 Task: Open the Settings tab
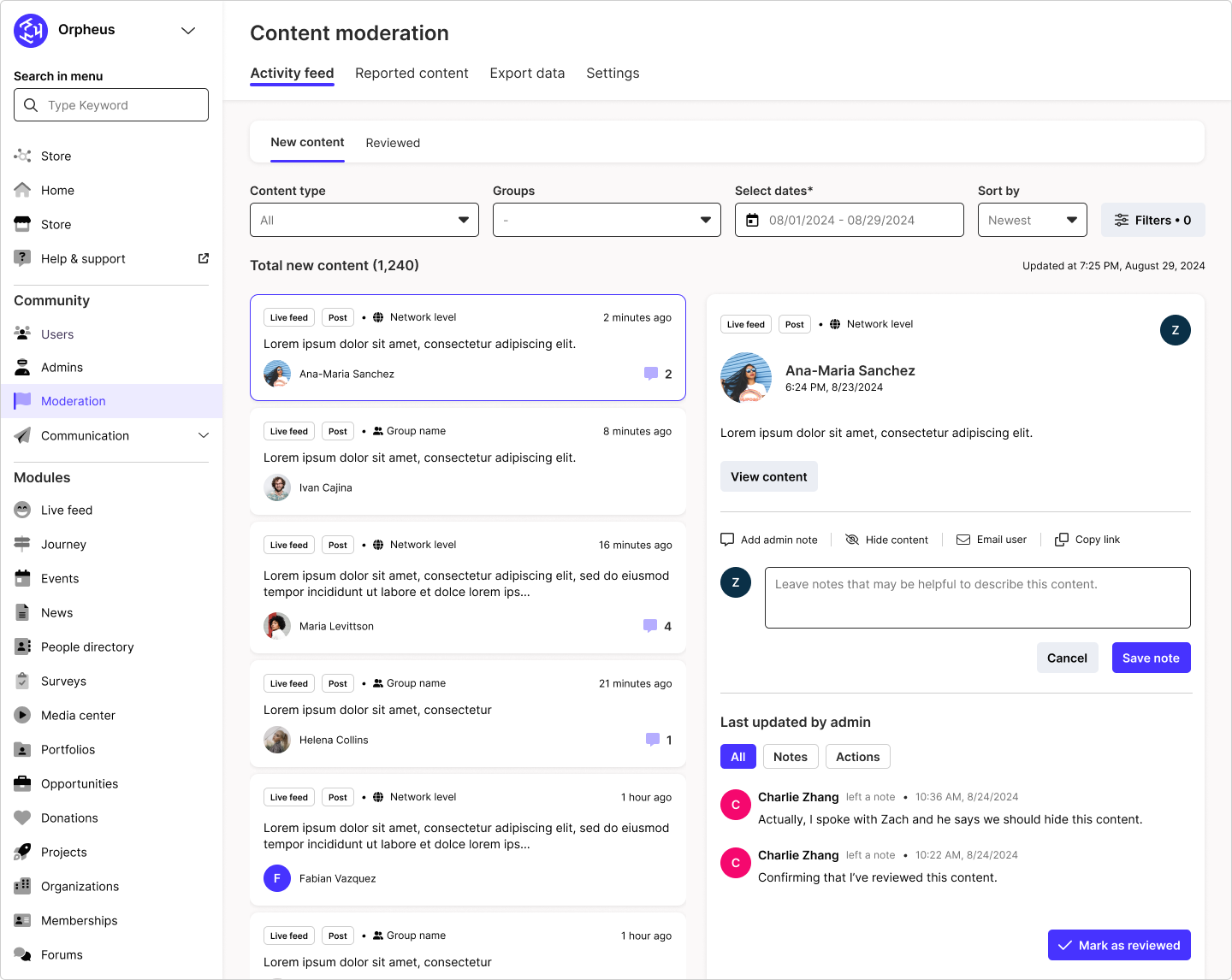pos(613,74)
